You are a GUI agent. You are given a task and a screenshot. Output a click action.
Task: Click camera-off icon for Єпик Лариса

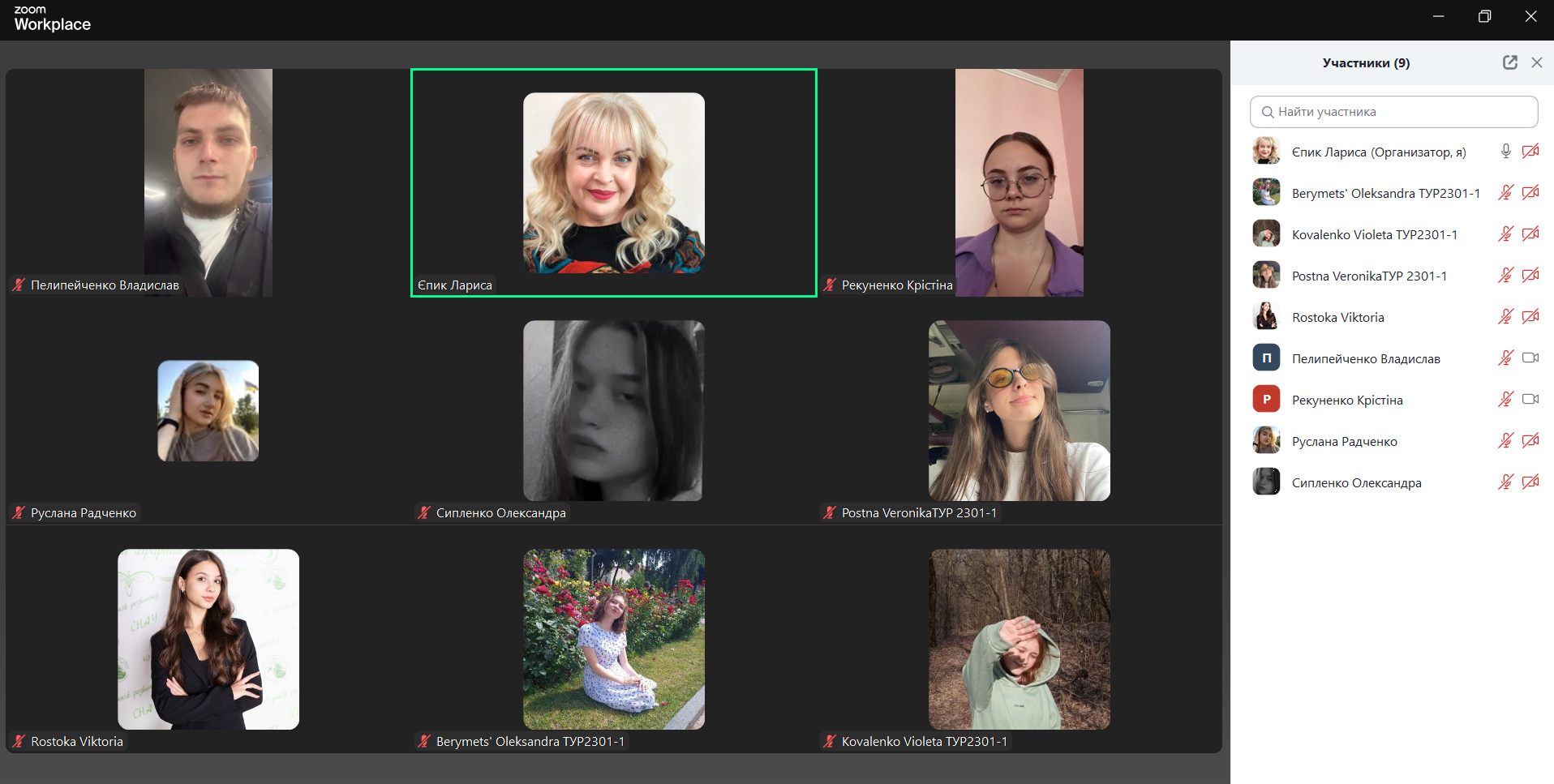pyautogui.click(x=1530, y=152)
